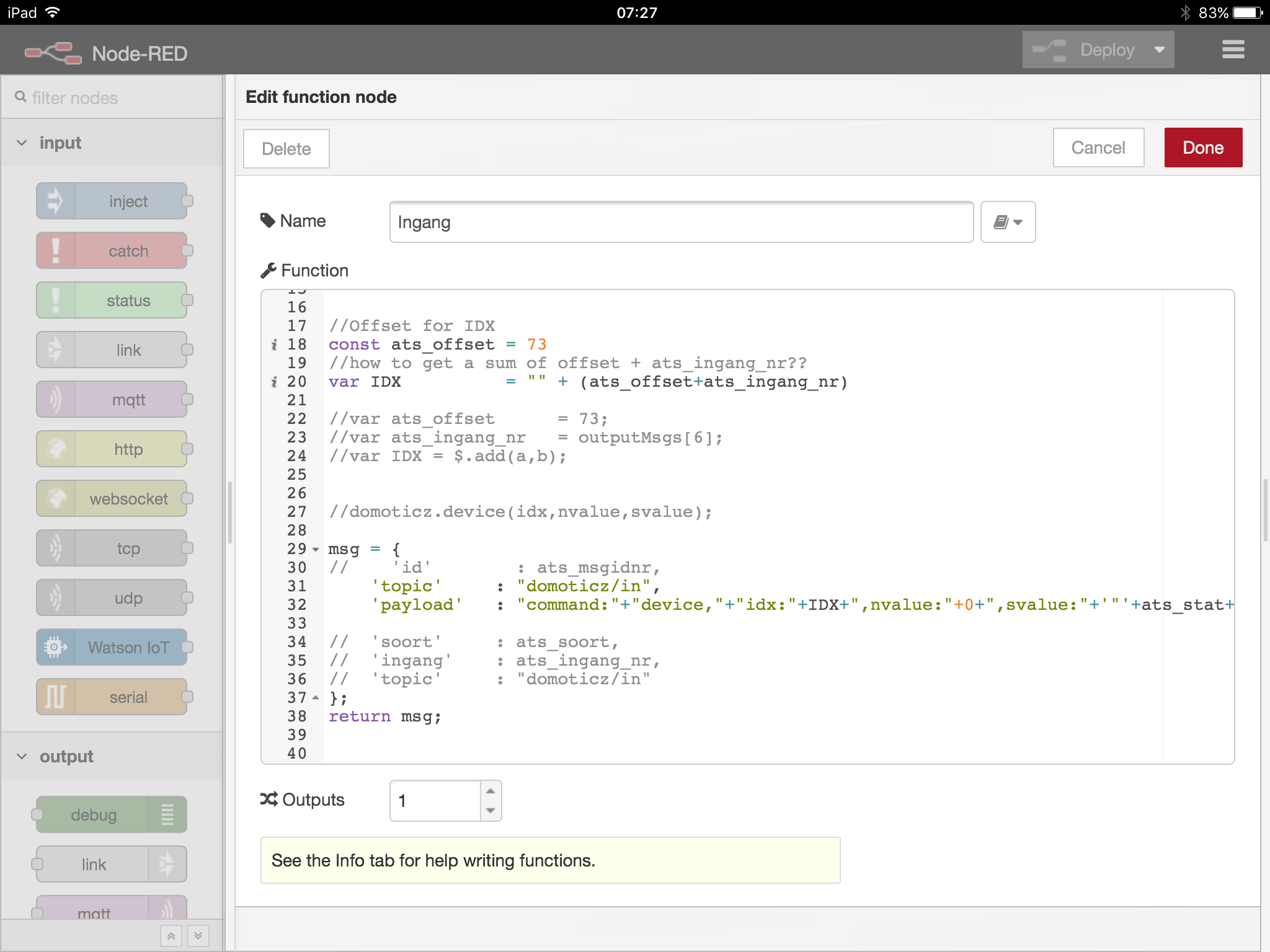Click the Edit function node title
1270x952 pixels.
coord(321,97)
